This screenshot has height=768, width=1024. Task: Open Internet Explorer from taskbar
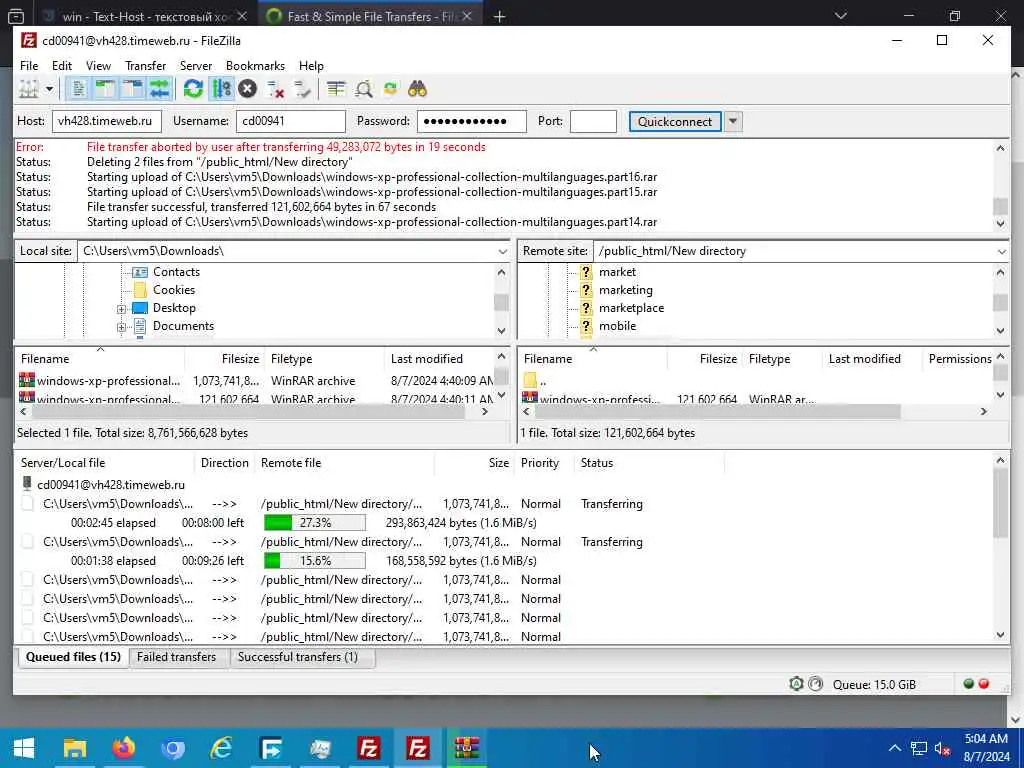point(221,748)
